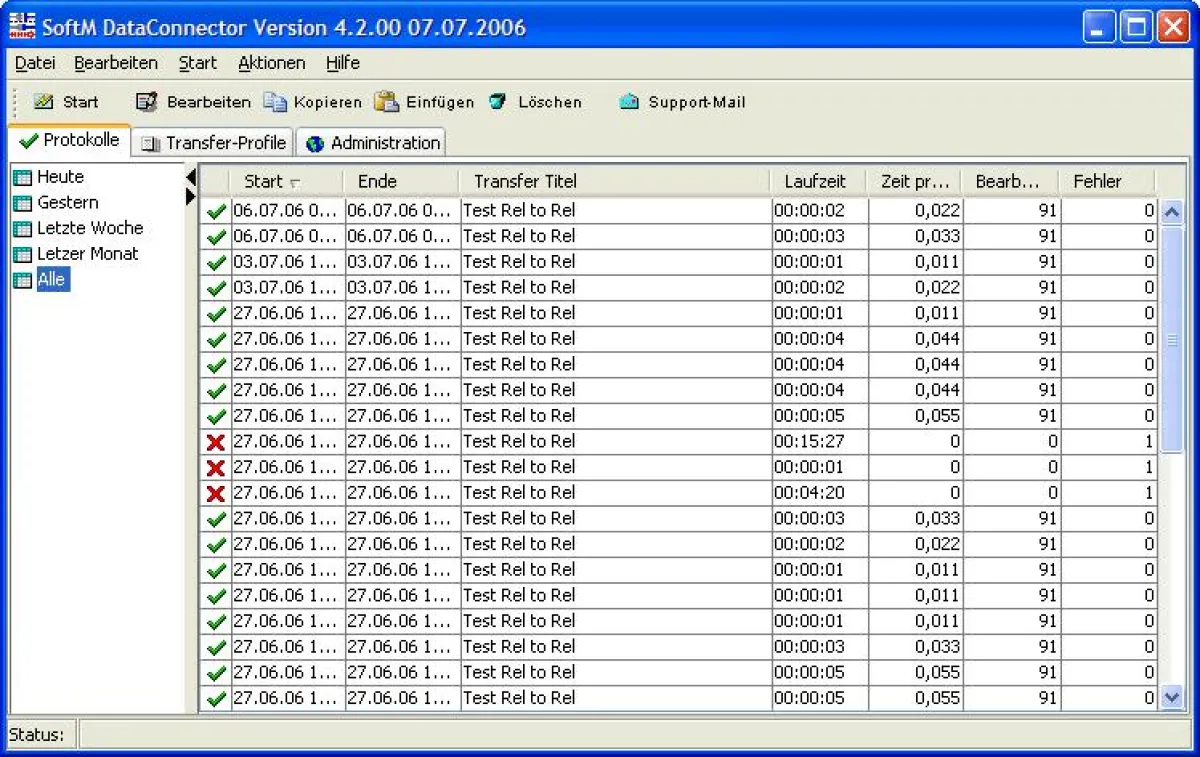
Task: Select the red X icon on a failed transfer
Action: tap(215, 441)
